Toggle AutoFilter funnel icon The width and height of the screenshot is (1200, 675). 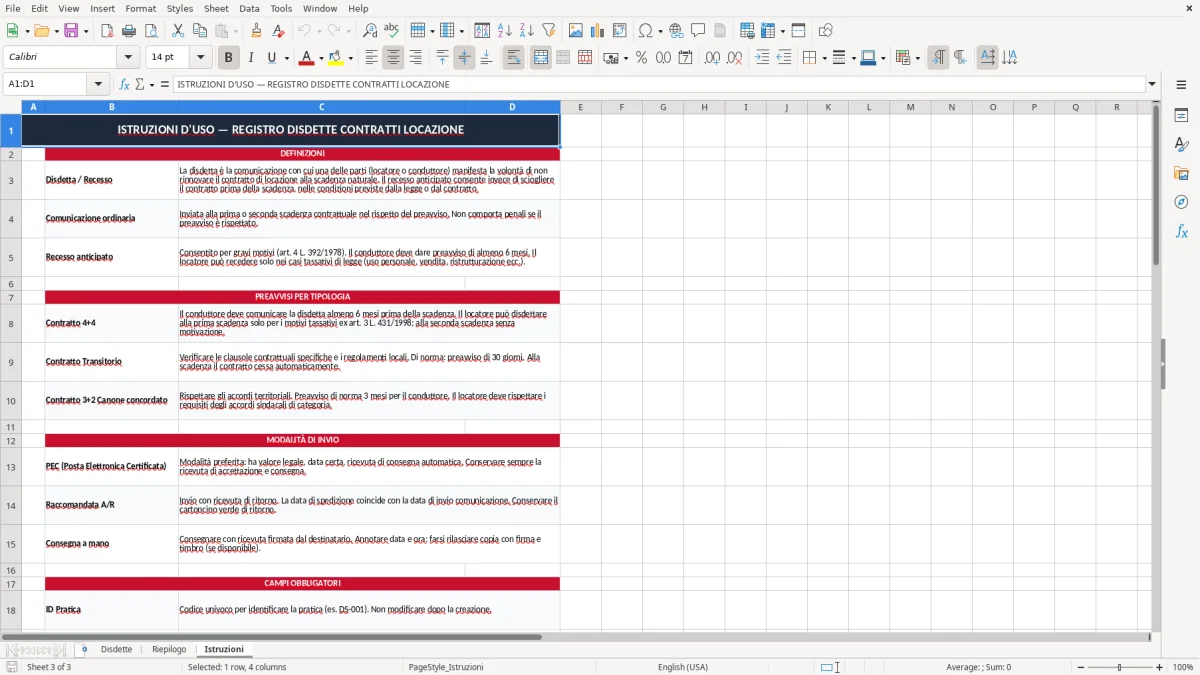pos(548,31)
